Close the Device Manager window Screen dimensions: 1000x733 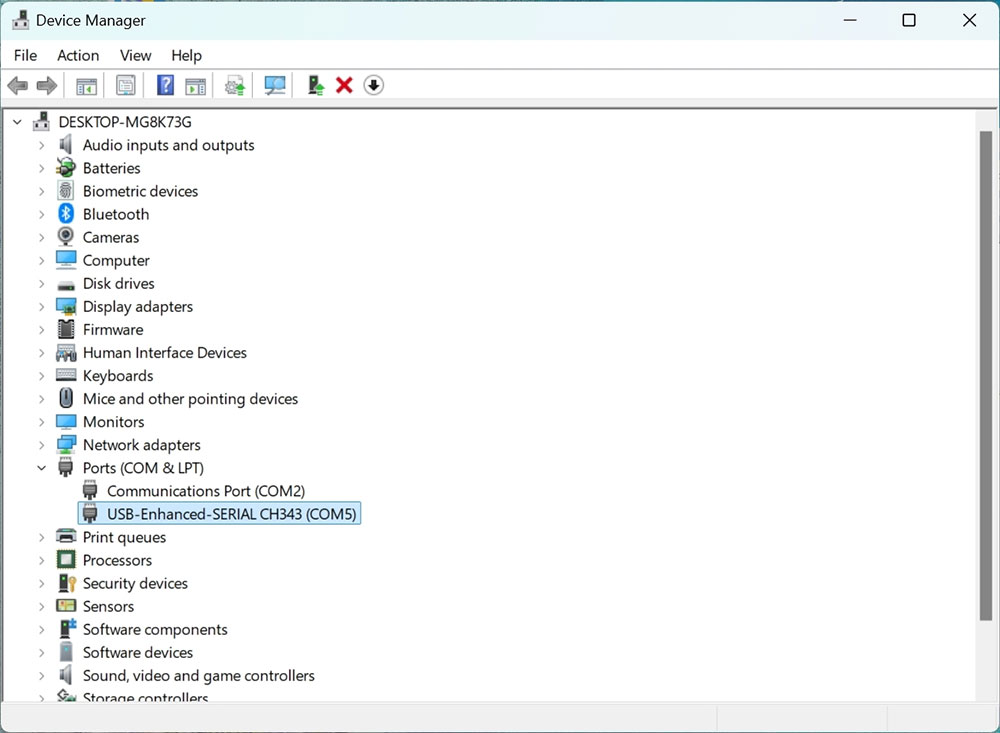(969, 20)
